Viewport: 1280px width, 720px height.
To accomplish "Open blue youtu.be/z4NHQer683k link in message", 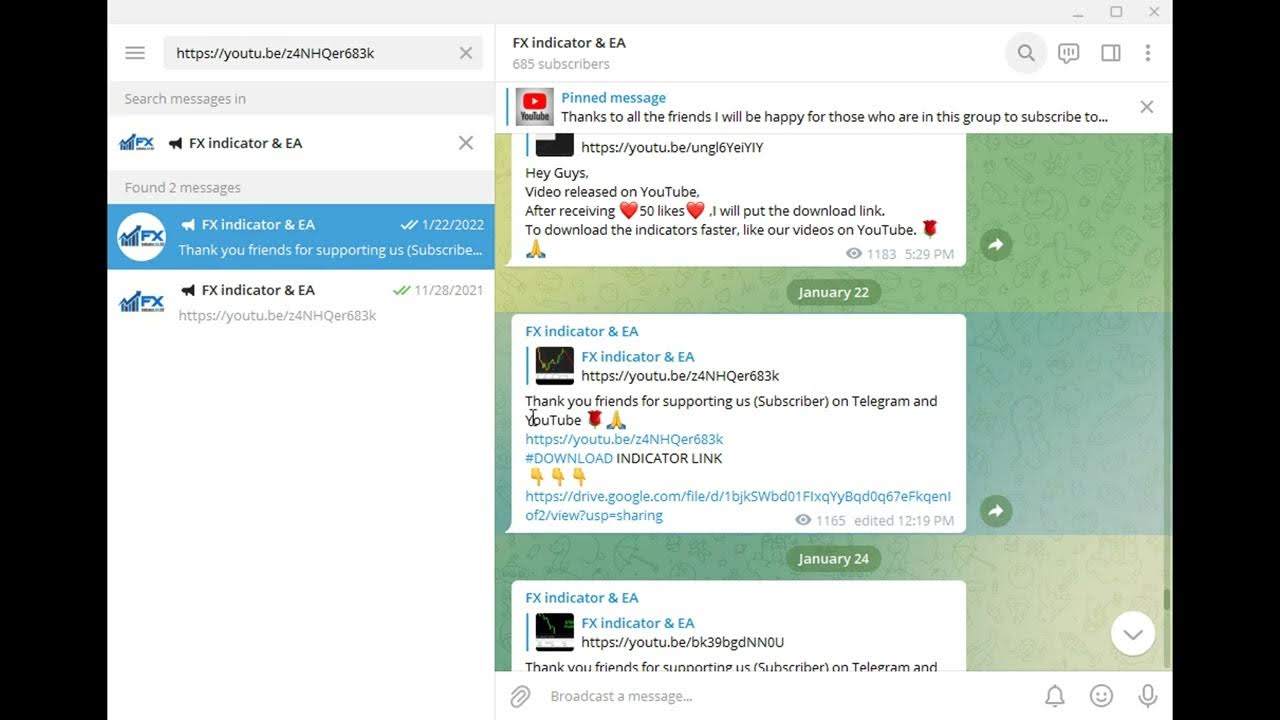I will [x=624, y=439].
